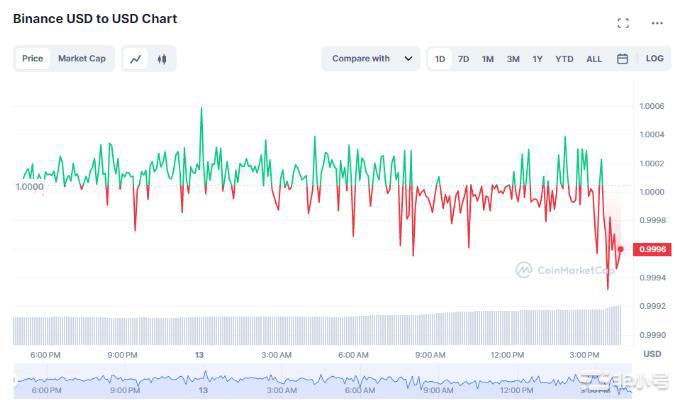Select the 7D time range tab

point(463,59)
